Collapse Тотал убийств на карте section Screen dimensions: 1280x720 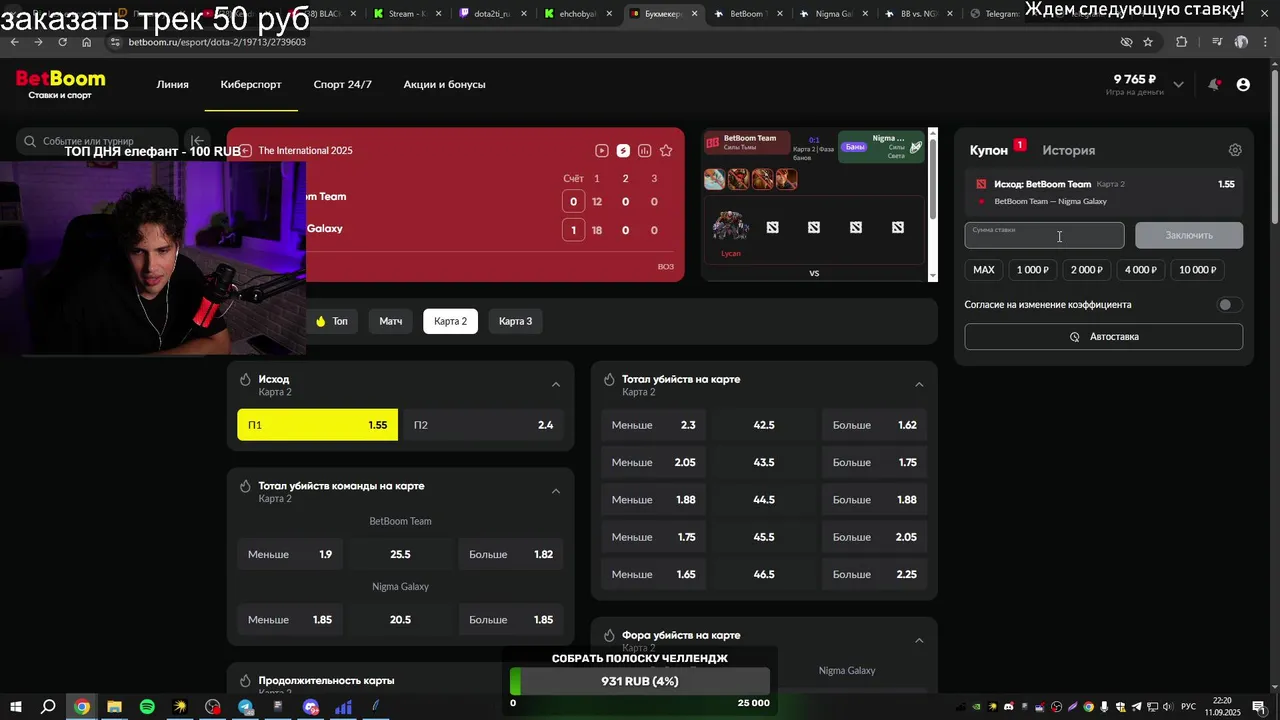point(919,385)
